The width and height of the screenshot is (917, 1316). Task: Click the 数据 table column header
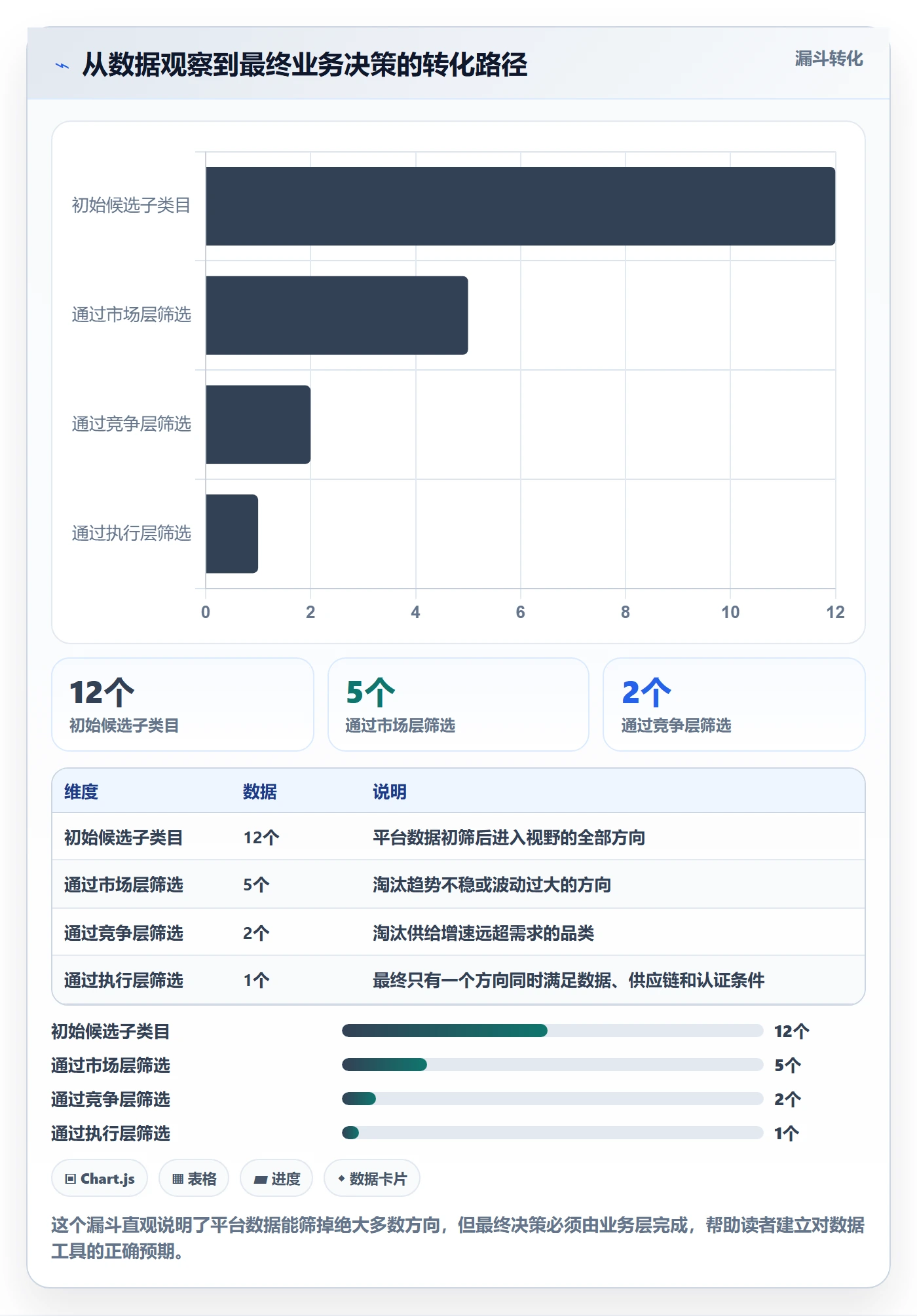coord(260,792)
